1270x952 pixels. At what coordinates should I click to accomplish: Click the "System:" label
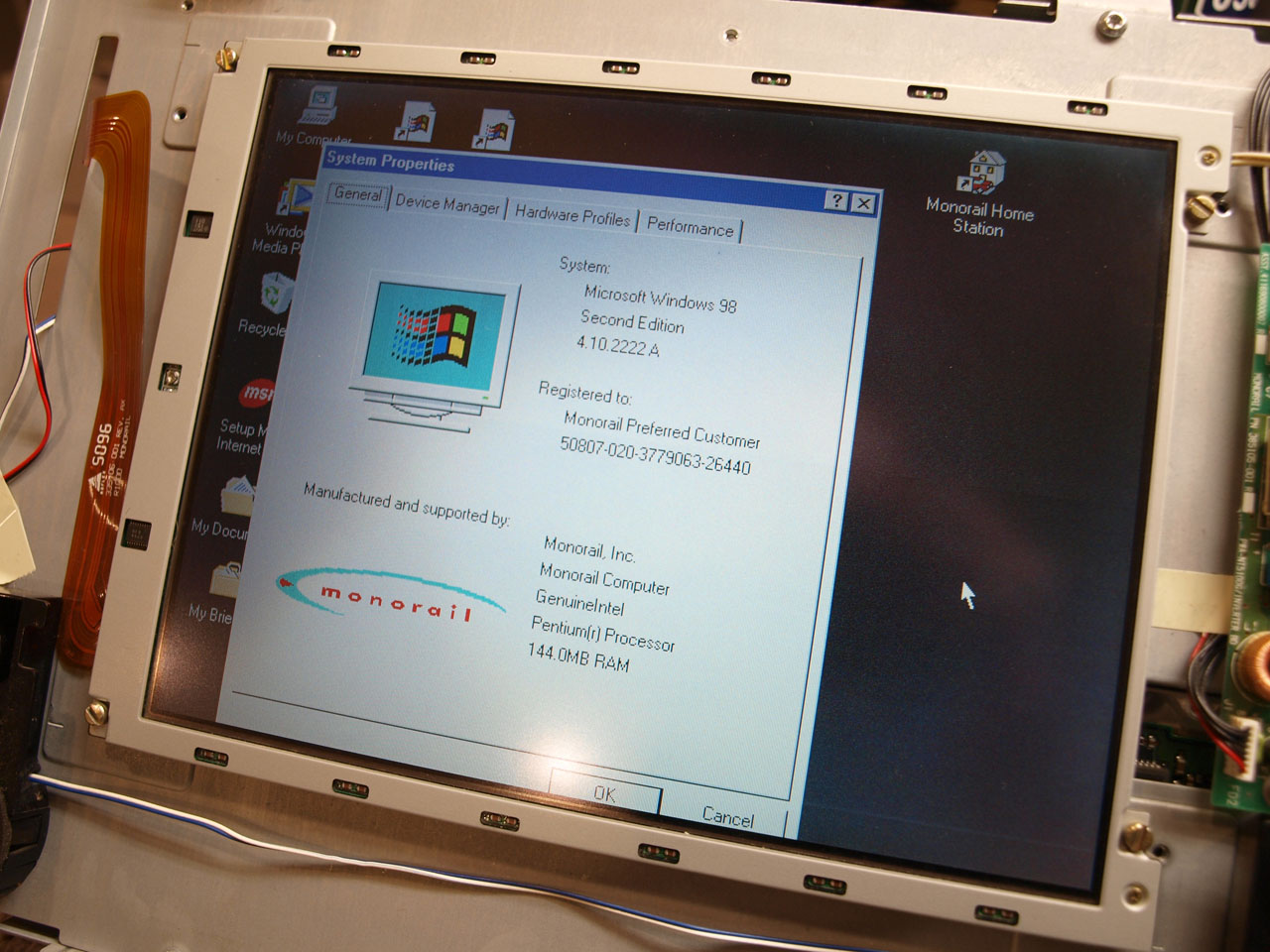click(584, 266)
